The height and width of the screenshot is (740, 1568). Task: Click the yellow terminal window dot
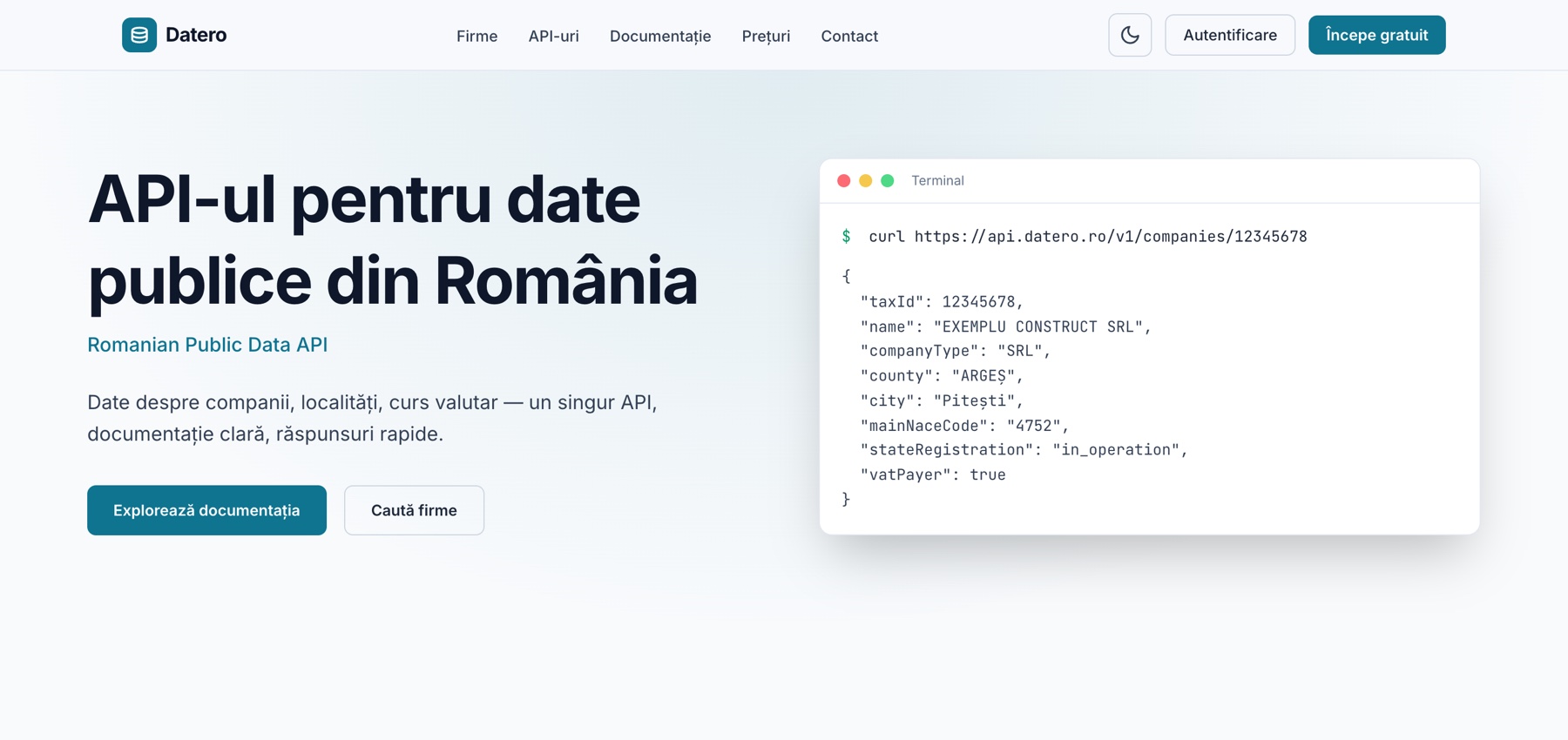(865, 180)
